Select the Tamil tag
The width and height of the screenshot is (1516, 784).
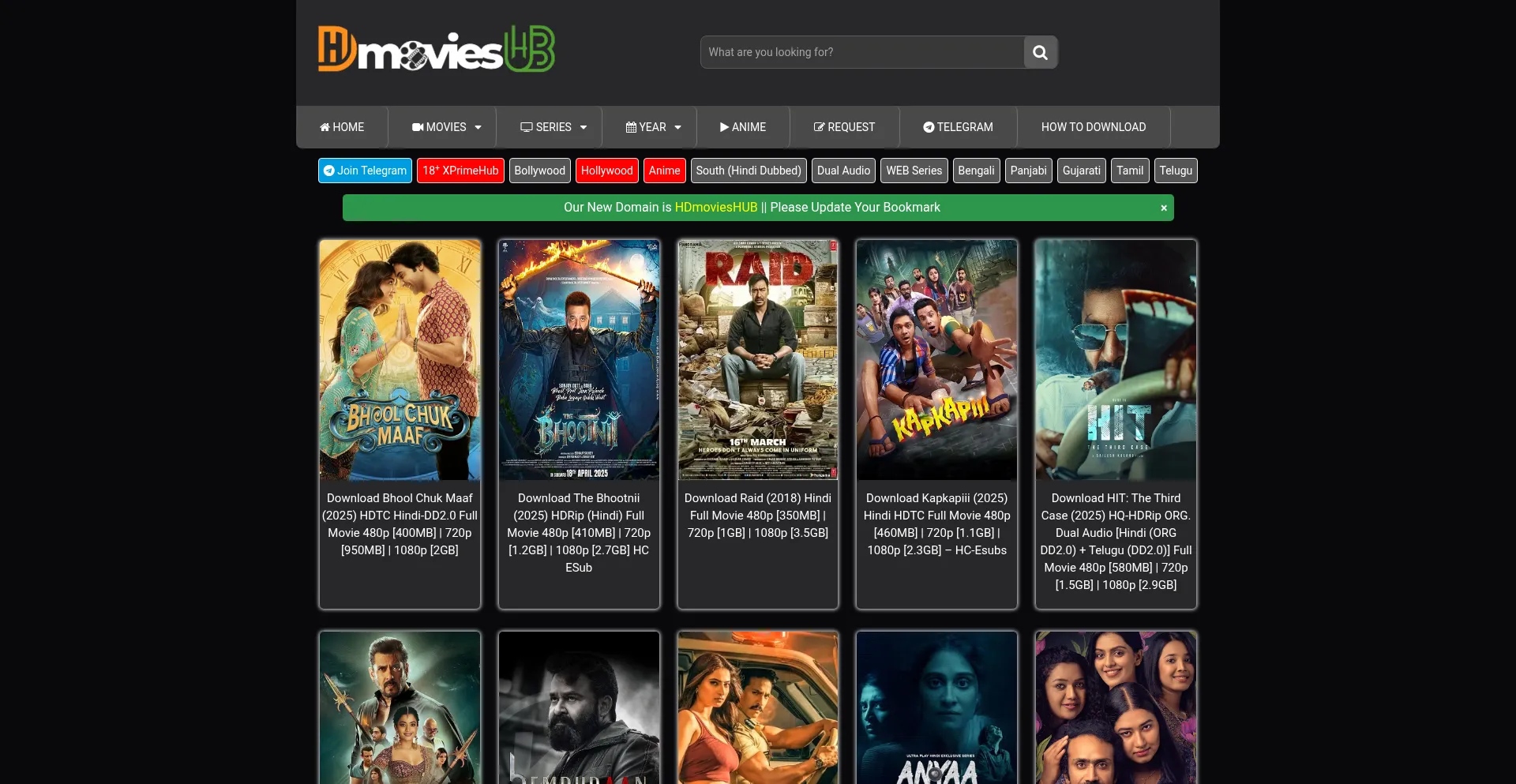tap(1130, 171)
